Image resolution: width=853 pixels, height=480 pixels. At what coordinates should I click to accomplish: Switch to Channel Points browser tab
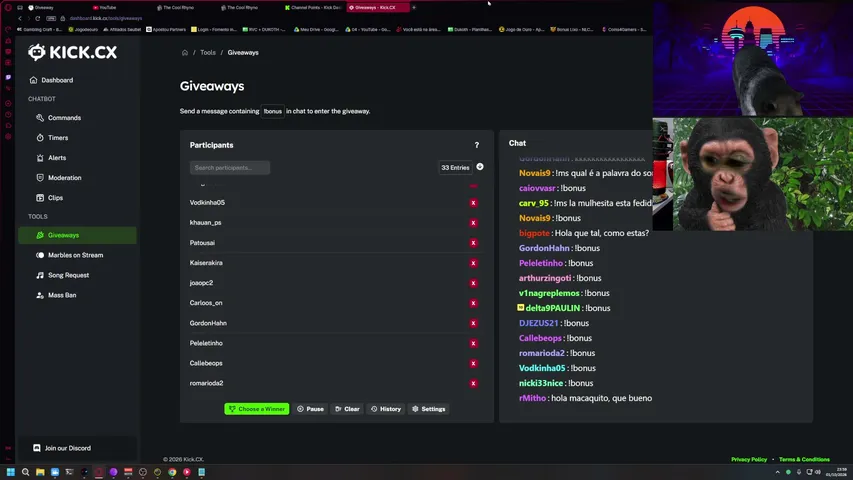tap(314, 8)
